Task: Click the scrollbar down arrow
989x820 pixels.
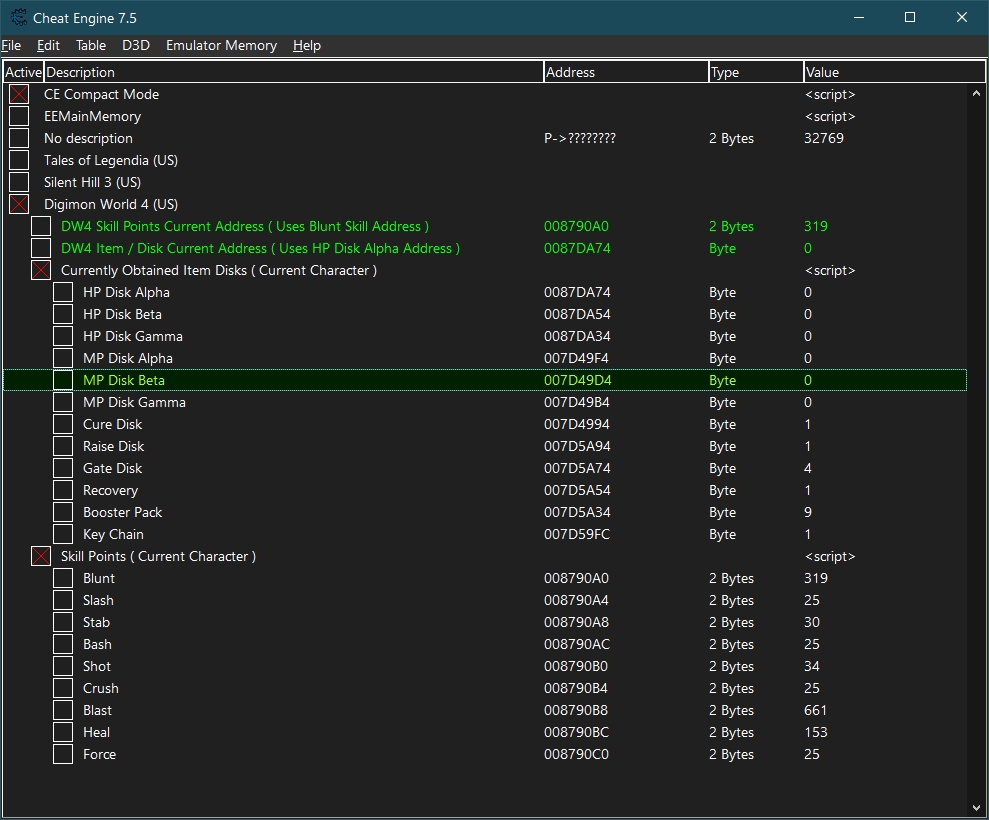Action: coord(976,807)
